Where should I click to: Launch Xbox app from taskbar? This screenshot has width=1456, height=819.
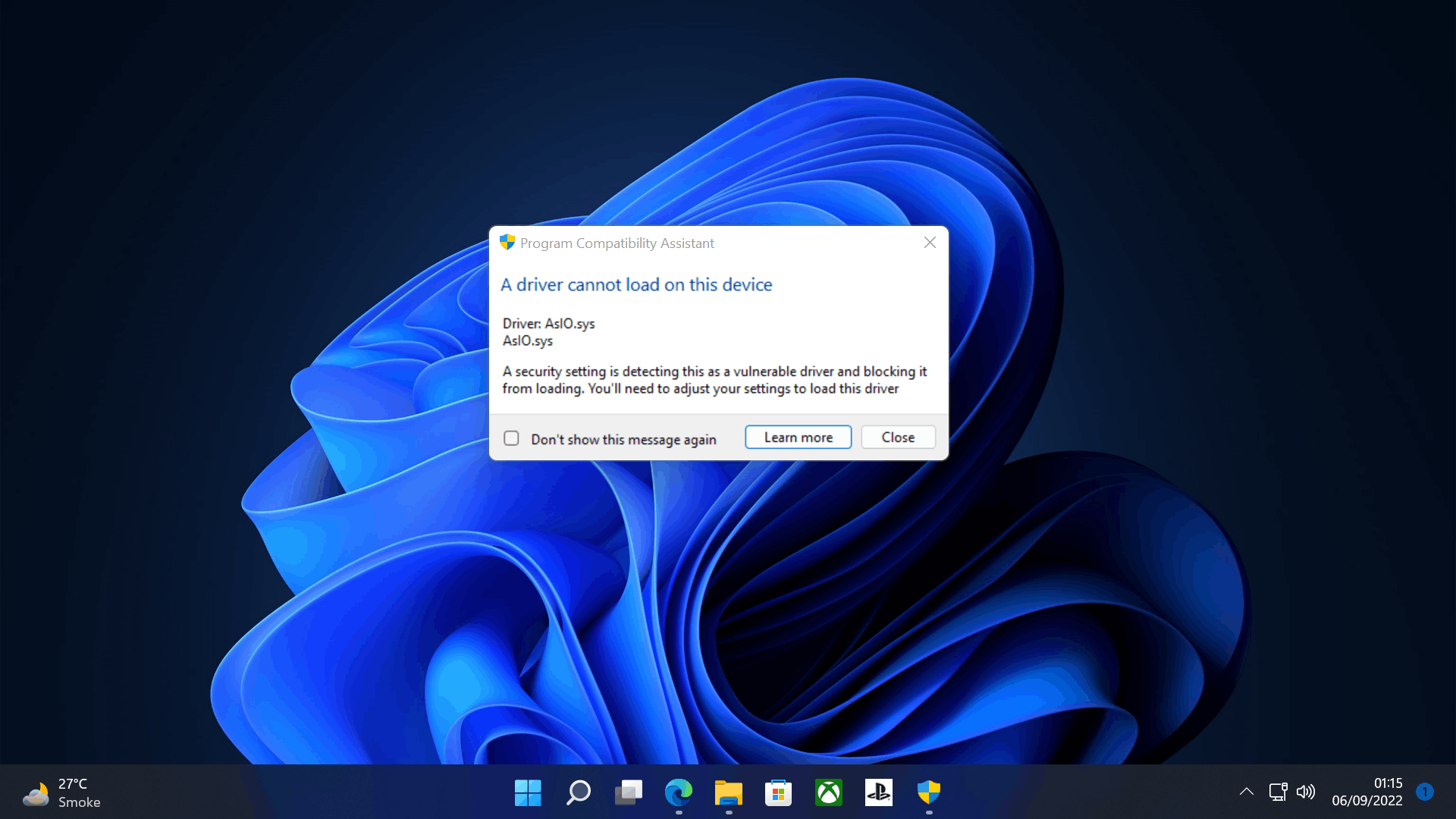tap(829, 792)
